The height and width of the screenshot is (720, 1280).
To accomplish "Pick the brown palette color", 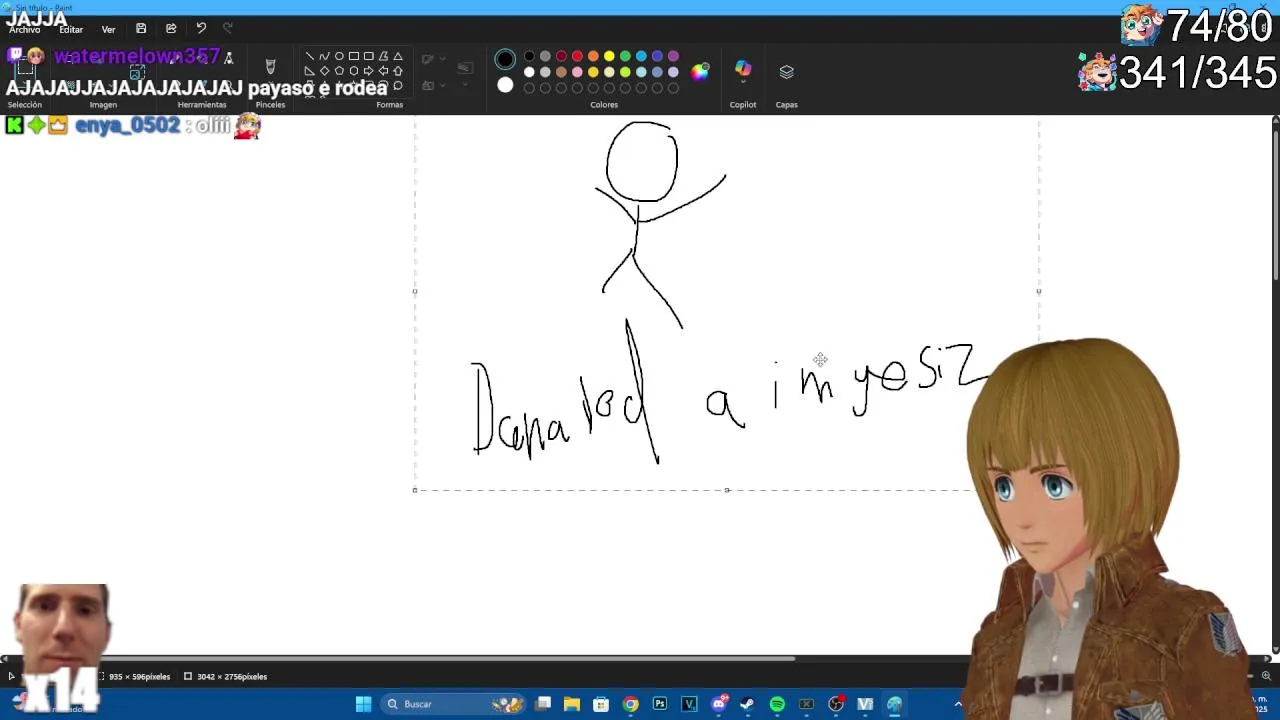I will [x=561, y=72].
